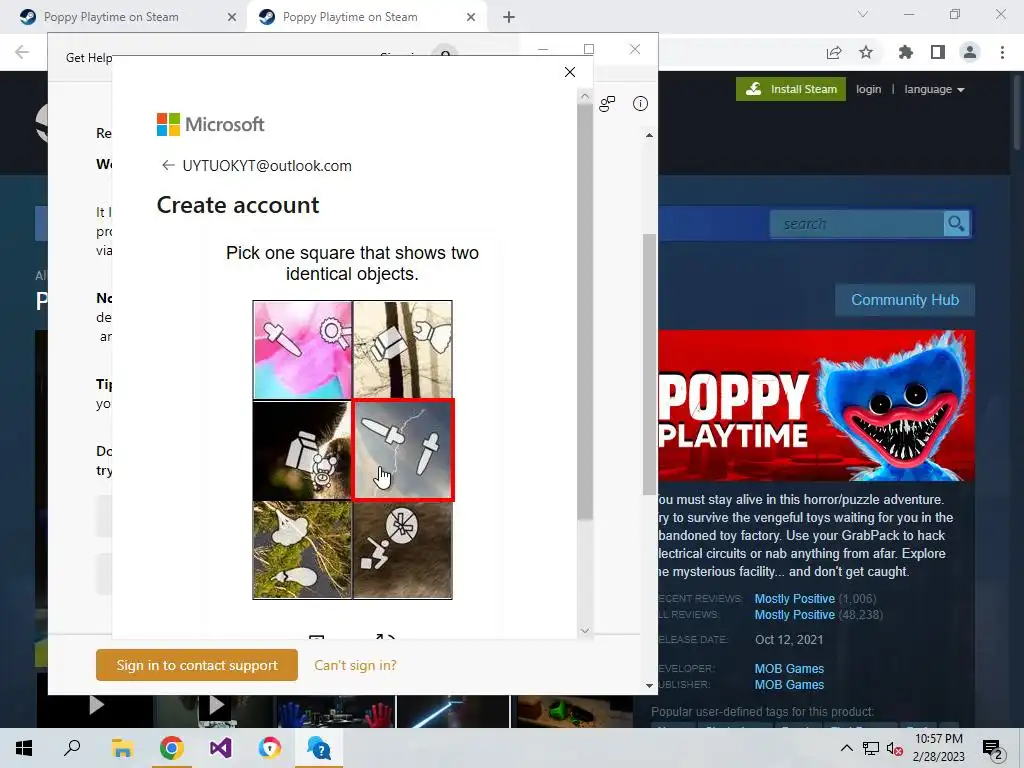1024x768 pixels.
Task: Open Chrome profile avatar
Action: pos(970,52)
